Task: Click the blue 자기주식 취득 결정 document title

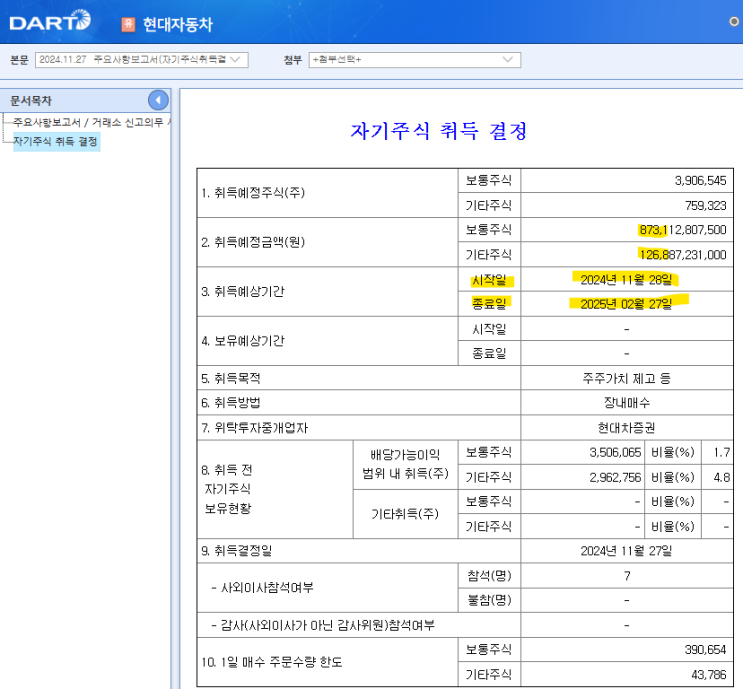Action: tap(438, 131)
